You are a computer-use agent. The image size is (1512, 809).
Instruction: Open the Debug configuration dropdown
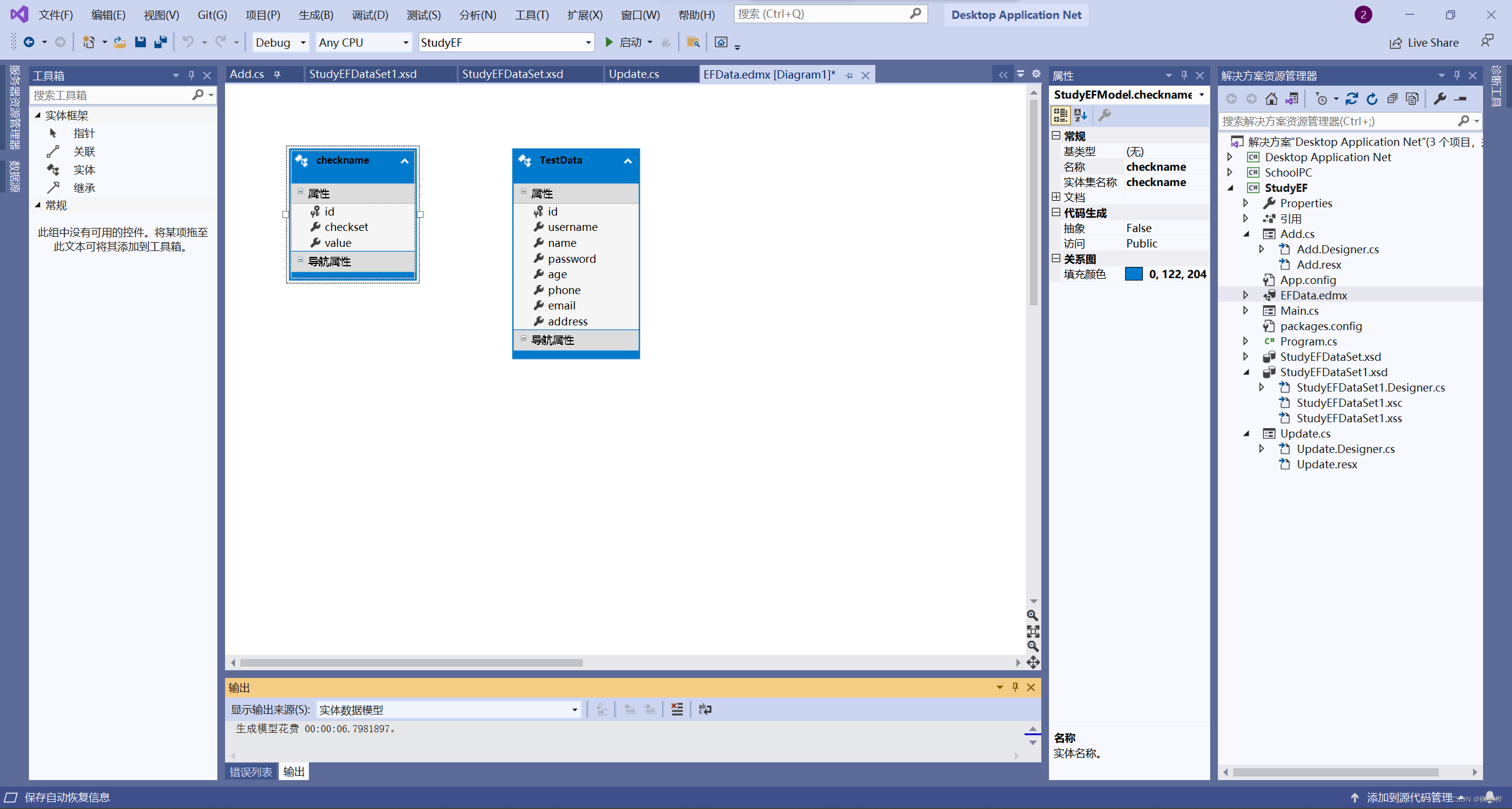(302, 43)
